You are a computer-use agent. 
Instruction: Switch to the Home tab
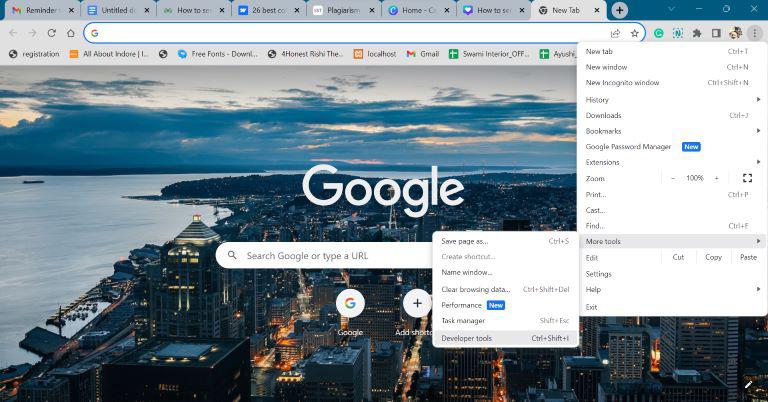pyautogui.click(x=418, y=10)
